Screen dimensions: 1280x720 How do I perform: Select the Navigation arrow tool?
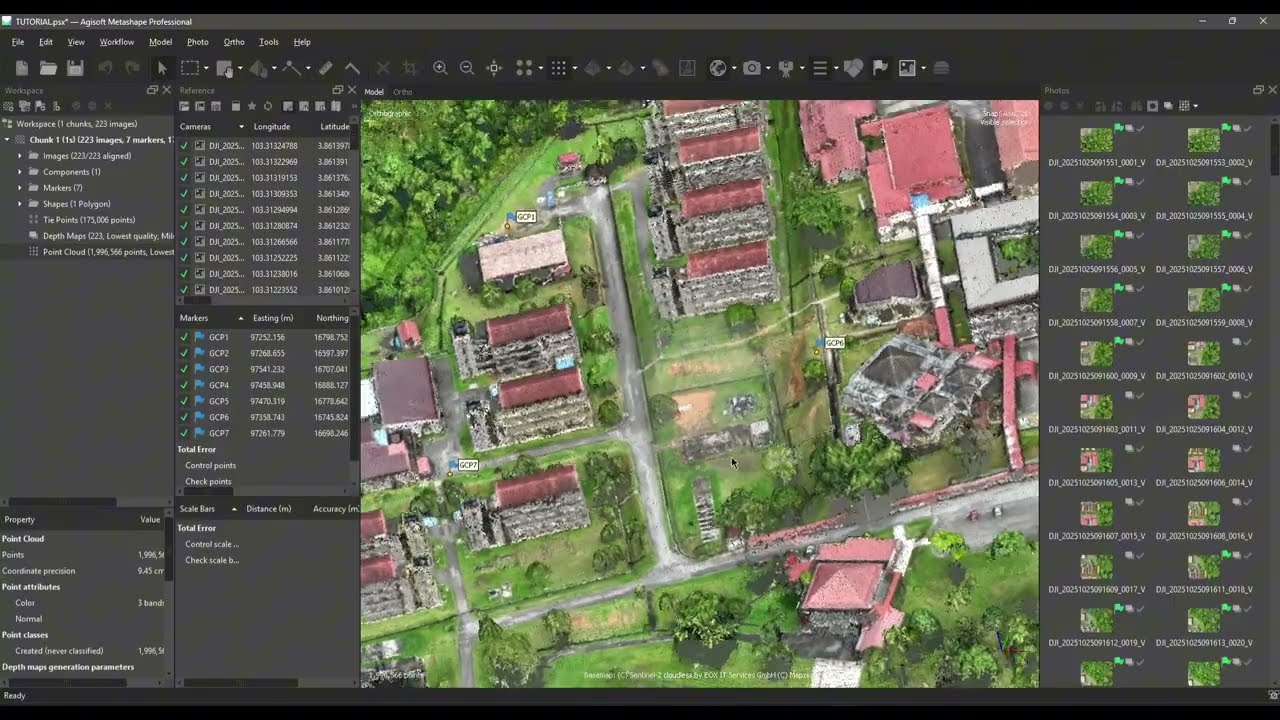(x=162, y=68)
